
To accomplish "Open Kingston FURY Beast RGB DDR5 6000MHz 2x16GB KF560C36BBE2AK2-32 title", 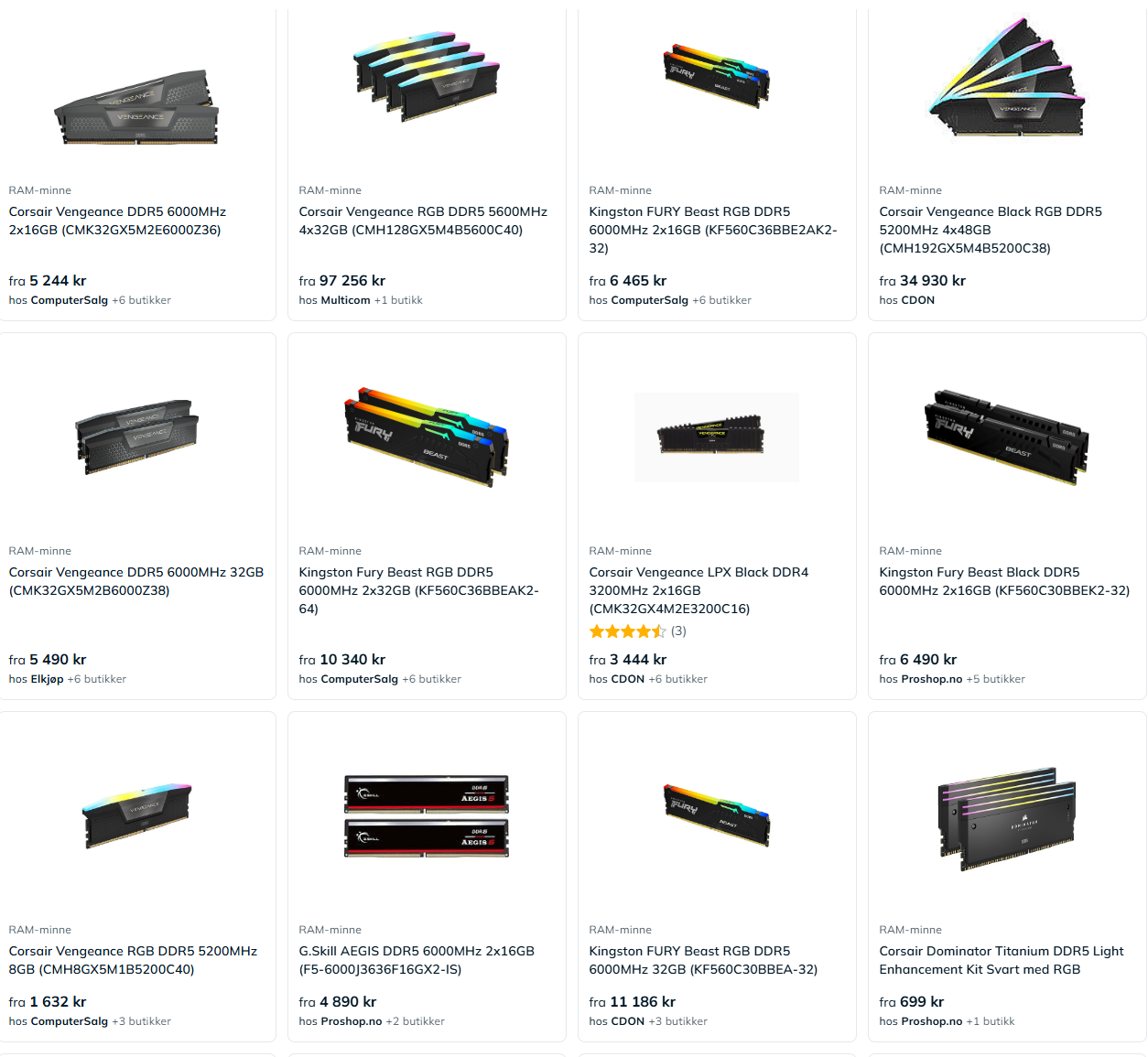I will coord(713,230).
